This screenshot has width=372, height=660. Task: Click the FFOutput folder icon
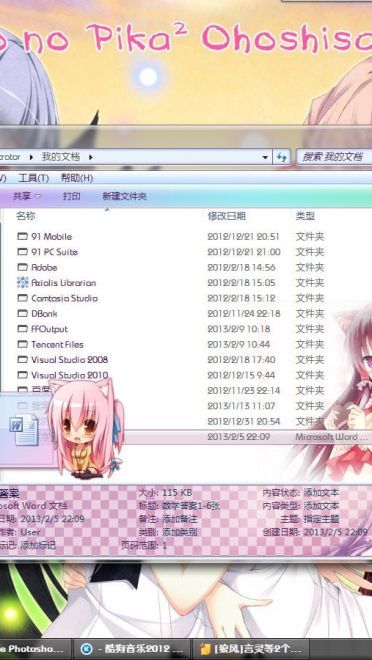pos(22,329)
